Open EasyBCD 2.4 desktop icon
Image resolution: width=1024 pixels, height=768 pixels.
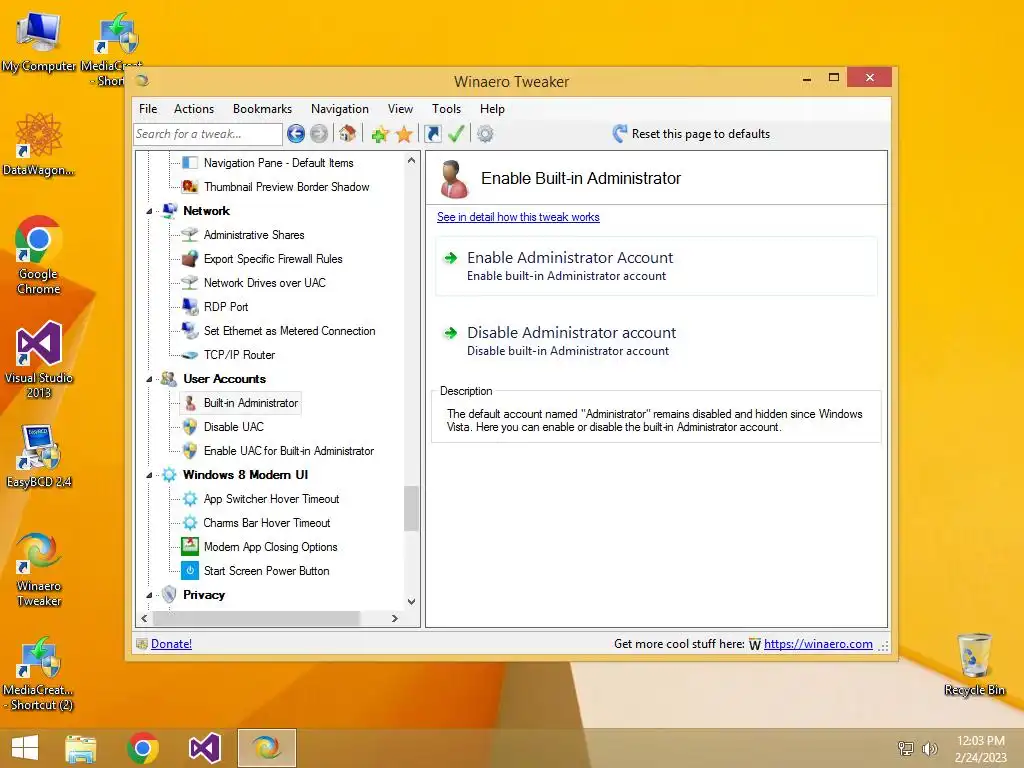tap(39, 456)
